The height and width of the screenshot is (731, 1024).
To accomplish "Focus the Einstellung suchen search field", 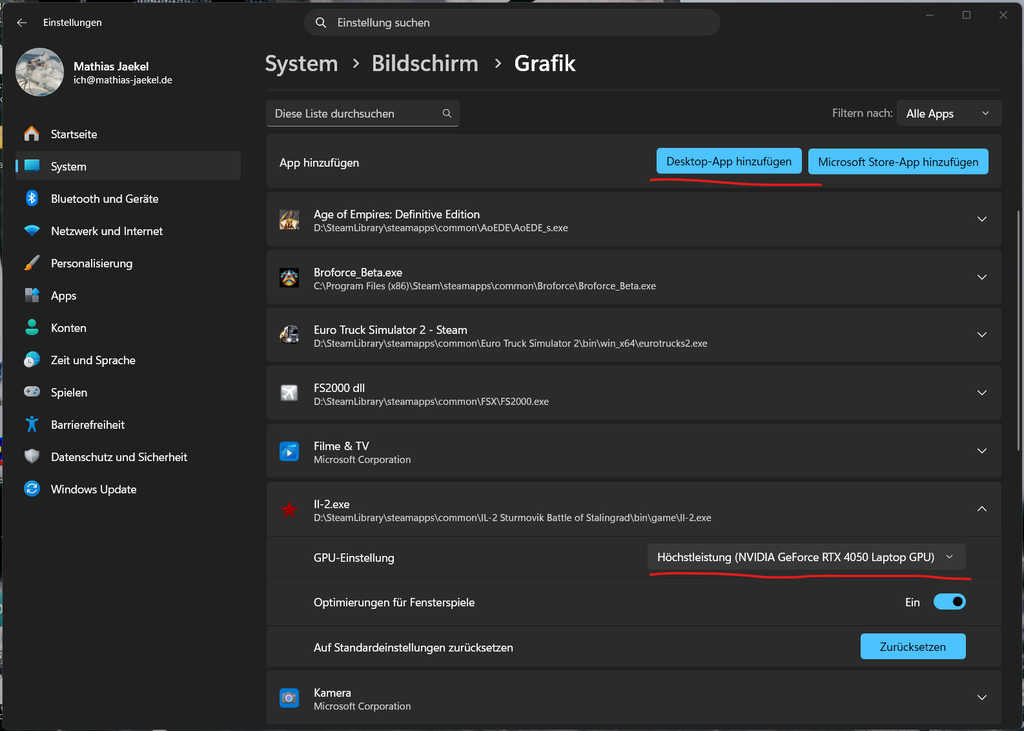I will 512,23.
